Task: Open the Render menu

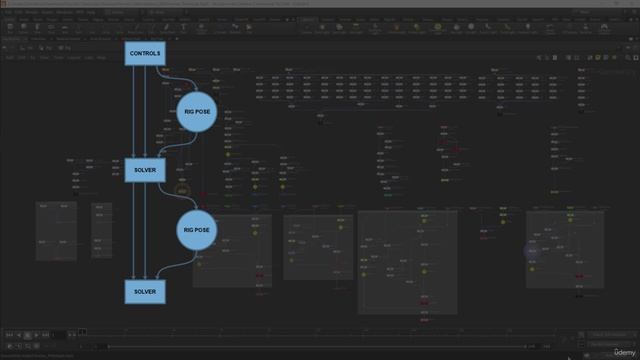Action: (31, 12)
